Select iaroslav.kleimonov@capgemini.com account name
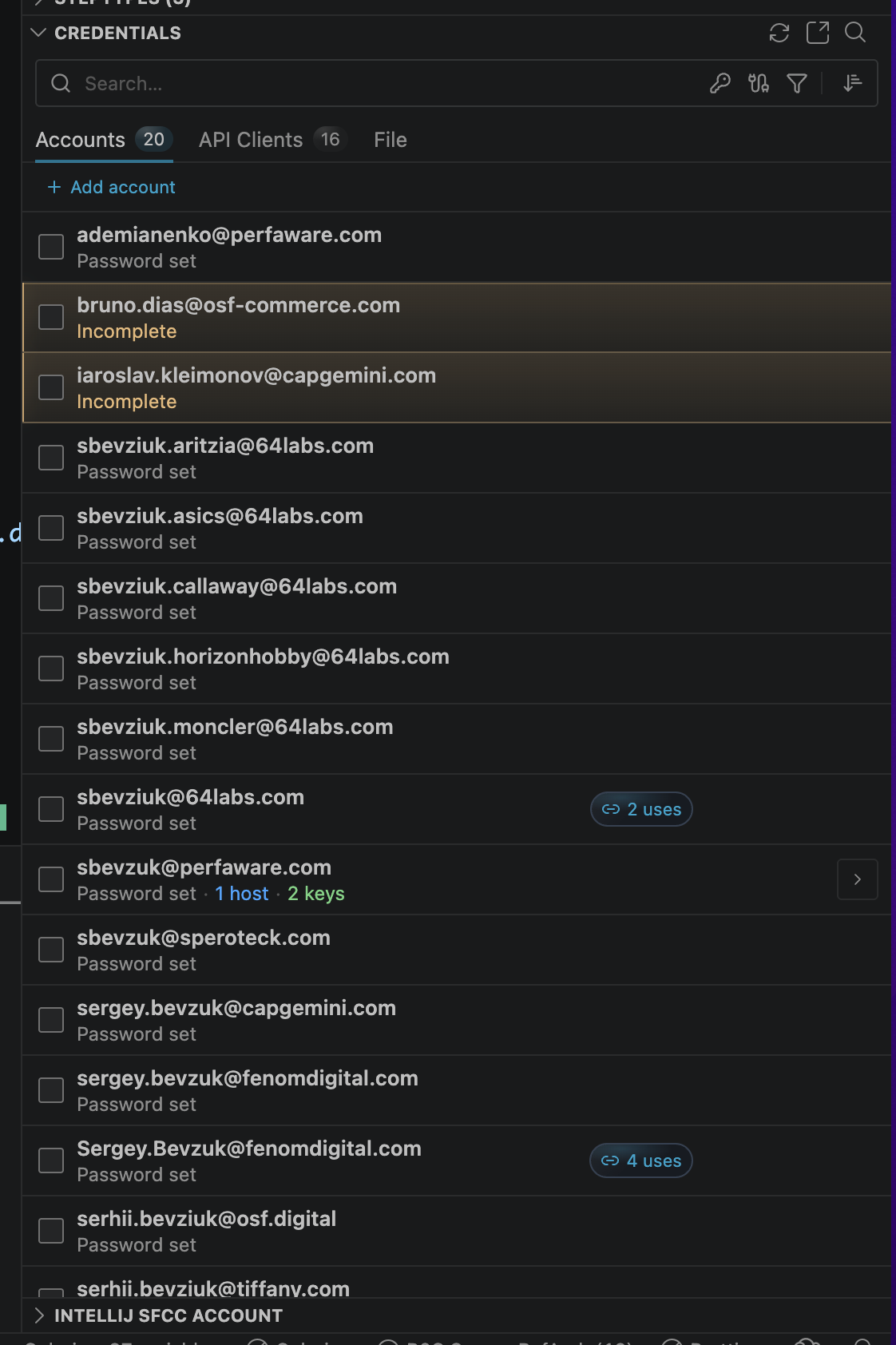Image resolution: width=896 pixels, height=1345 pixels. tap(256, 375)
